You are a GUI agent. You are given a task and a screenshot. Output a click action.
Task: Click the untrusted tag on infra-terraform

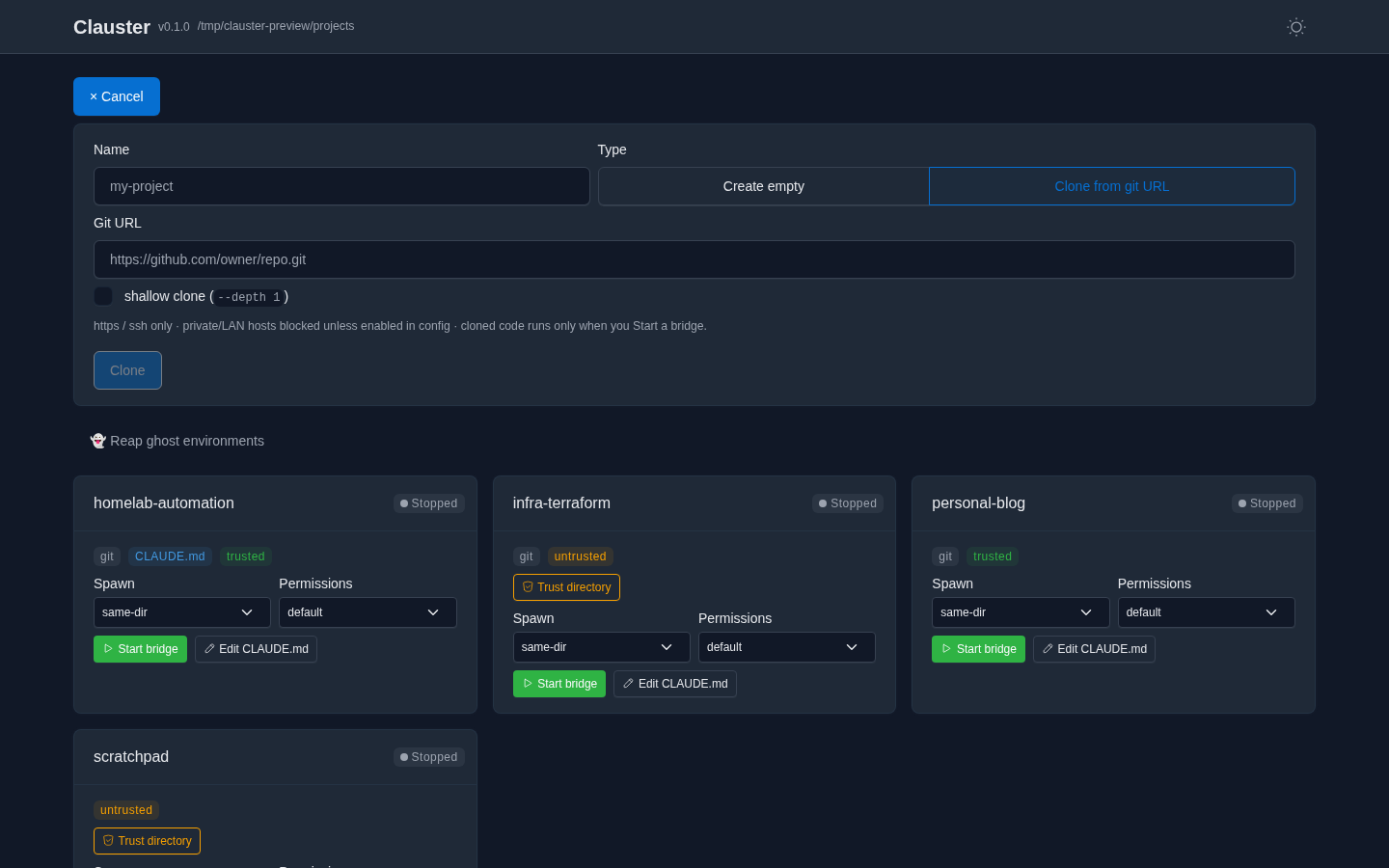[581, 556]
